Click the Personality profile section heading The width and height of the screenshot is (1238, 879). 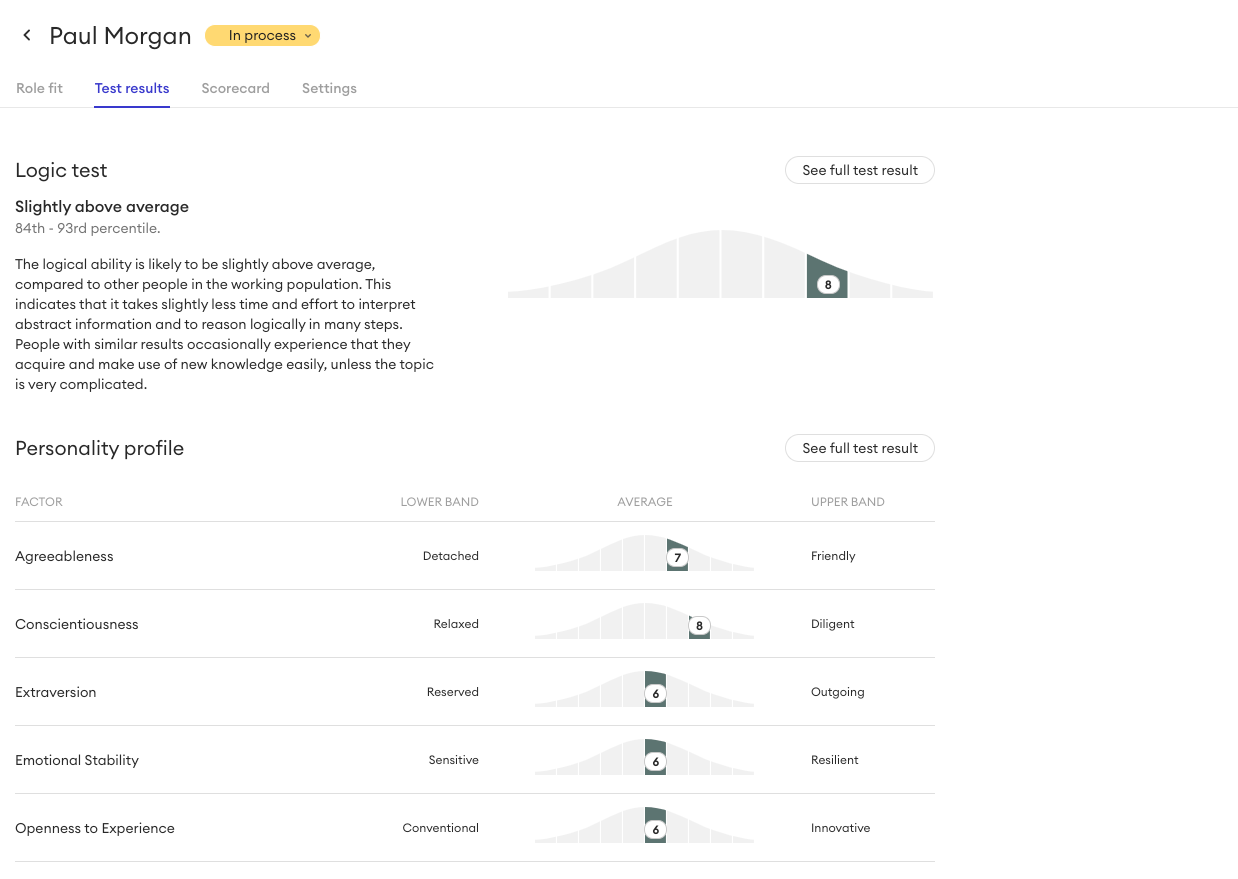[99, 448]
